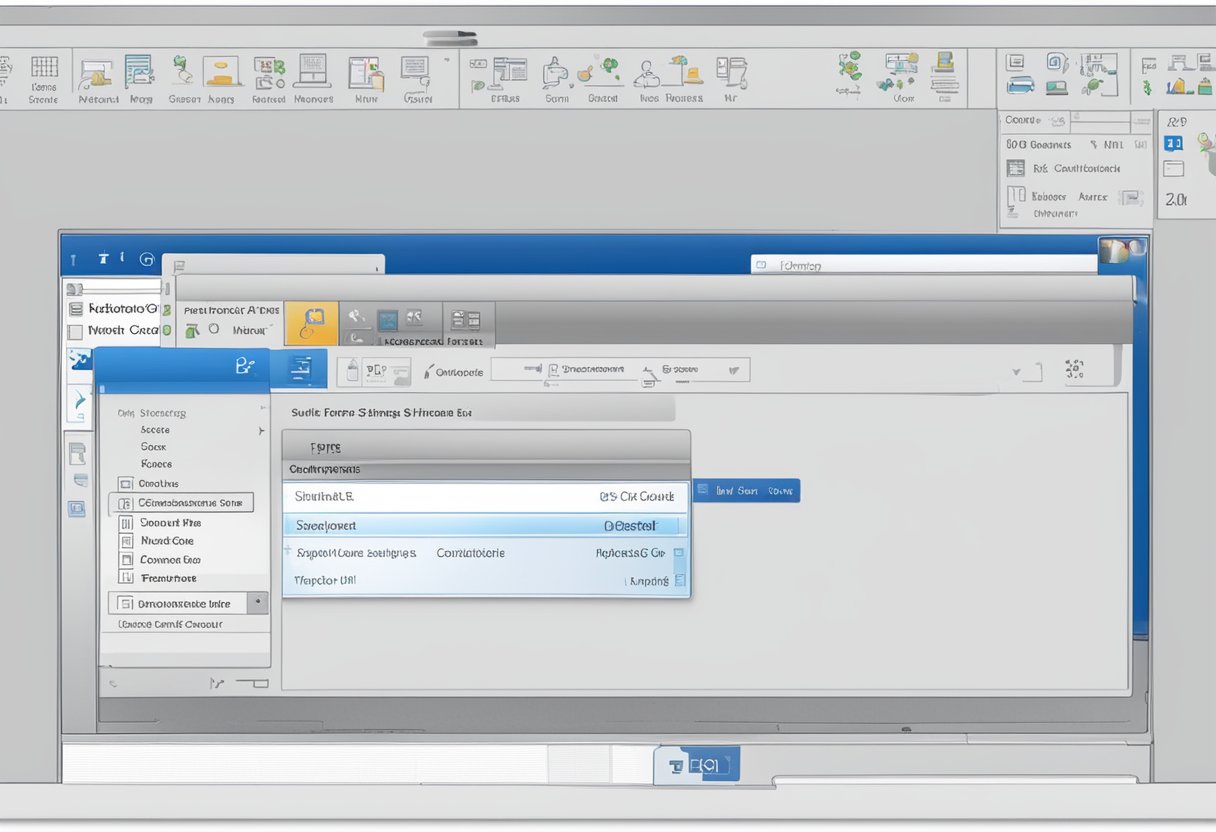The image size is (1216, 832).
Task: Click the blue square icon in ribbon group
Action: (x=387, y=320)
